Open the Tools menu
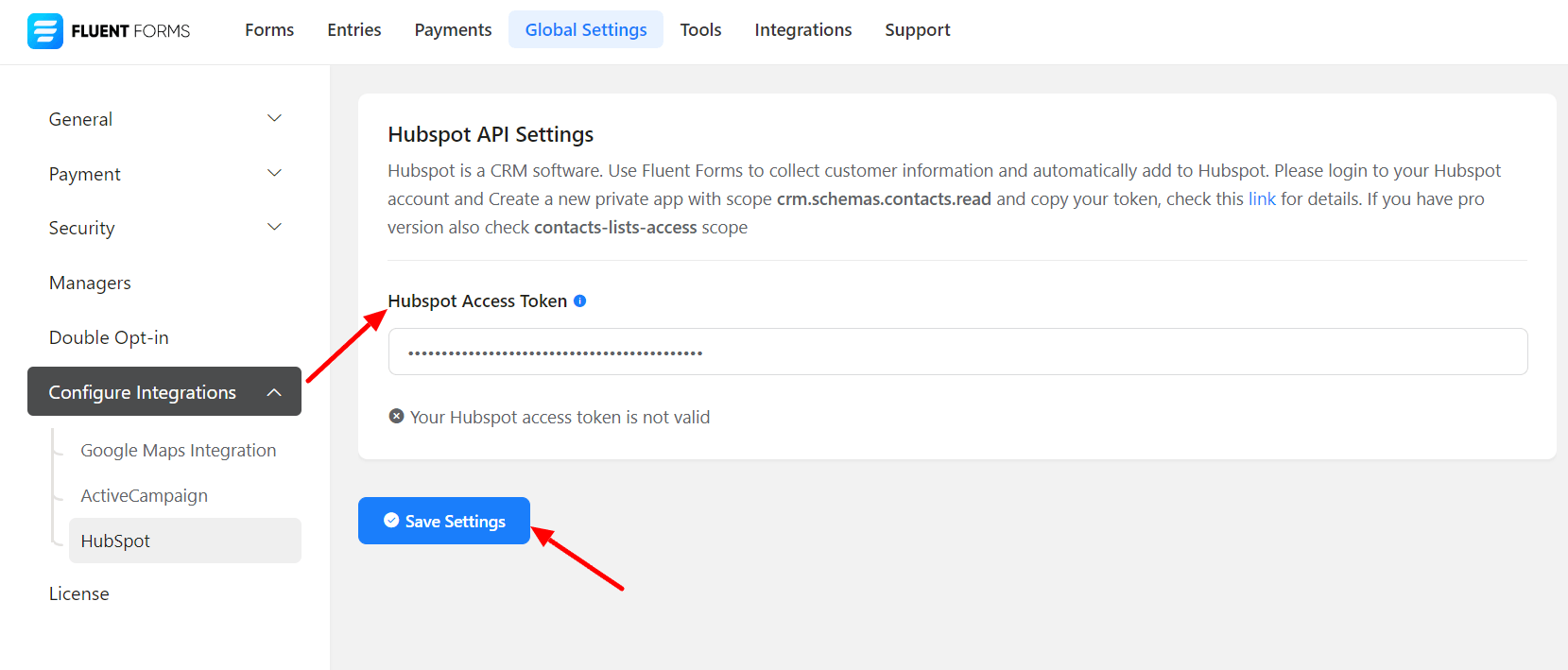The image size is (1568, 670). (x=700, y=30)
